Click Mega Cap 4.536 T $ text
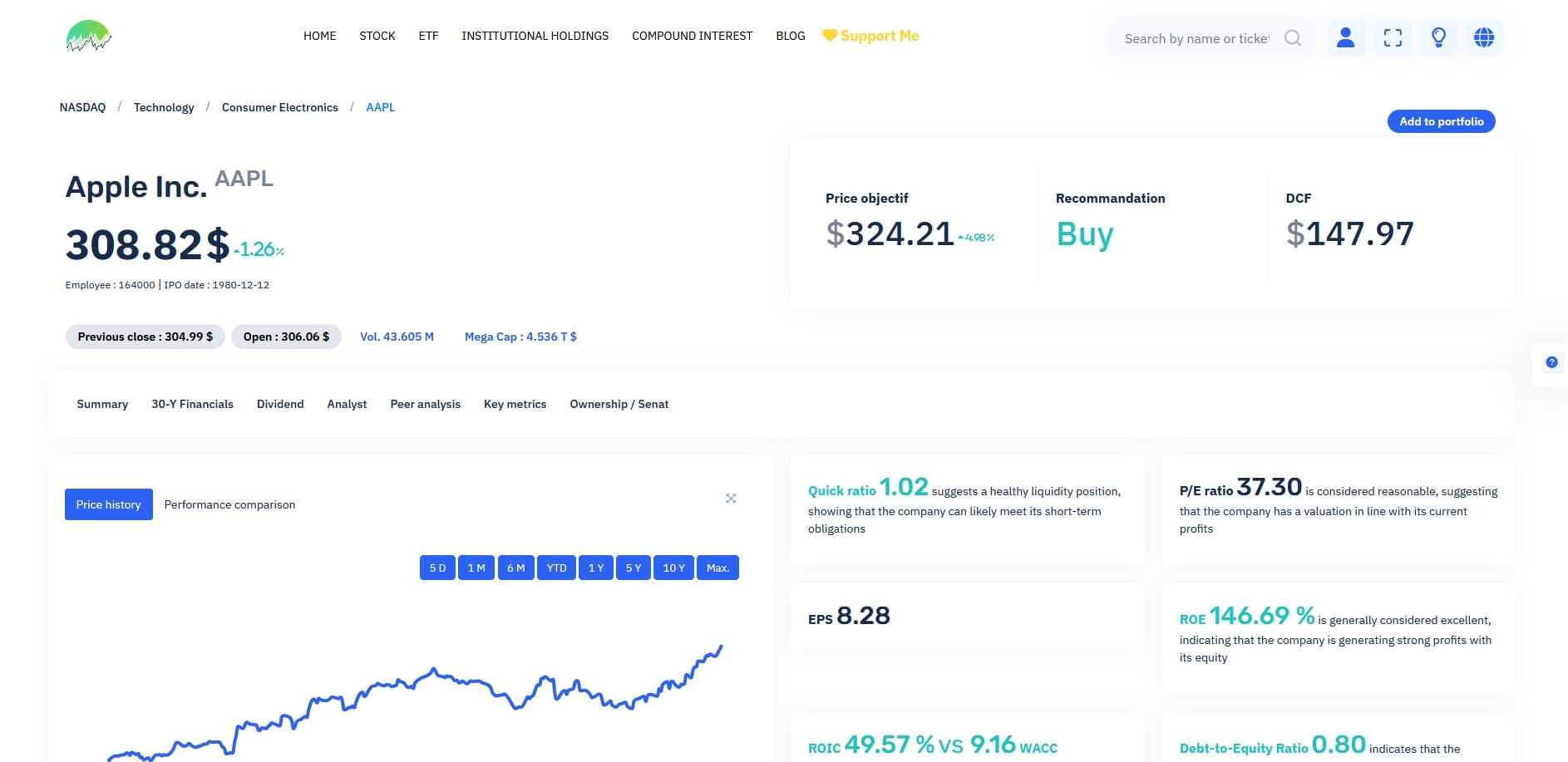Viewport: 1568px width, 762px height. [520, 337]
